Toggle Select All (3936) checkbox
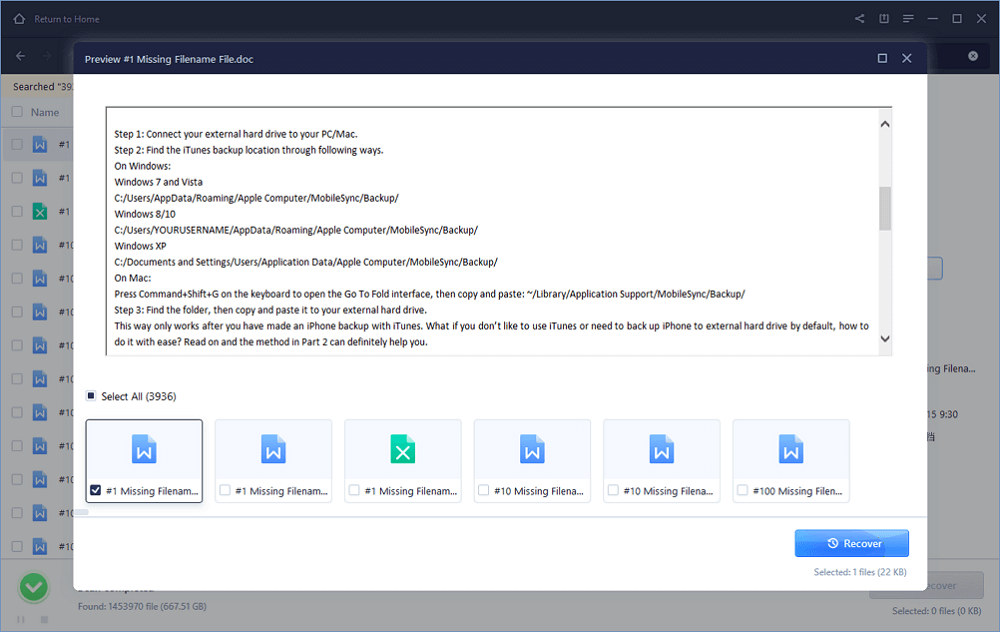 (91, 396)
